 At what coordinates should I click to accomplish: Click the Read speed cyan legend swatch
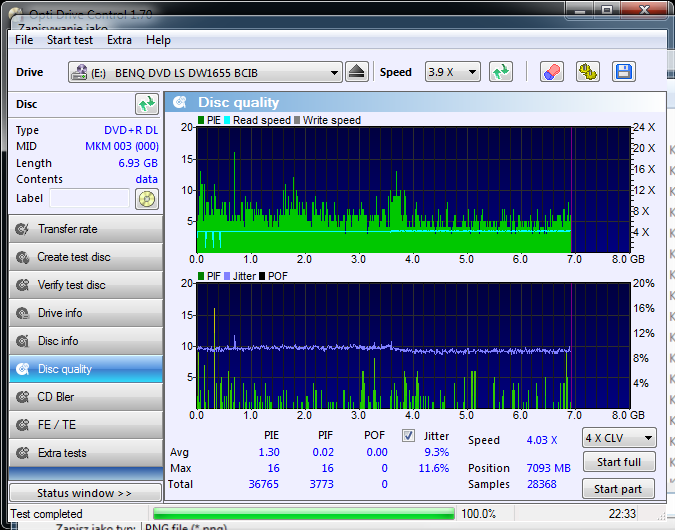(227, 120)
